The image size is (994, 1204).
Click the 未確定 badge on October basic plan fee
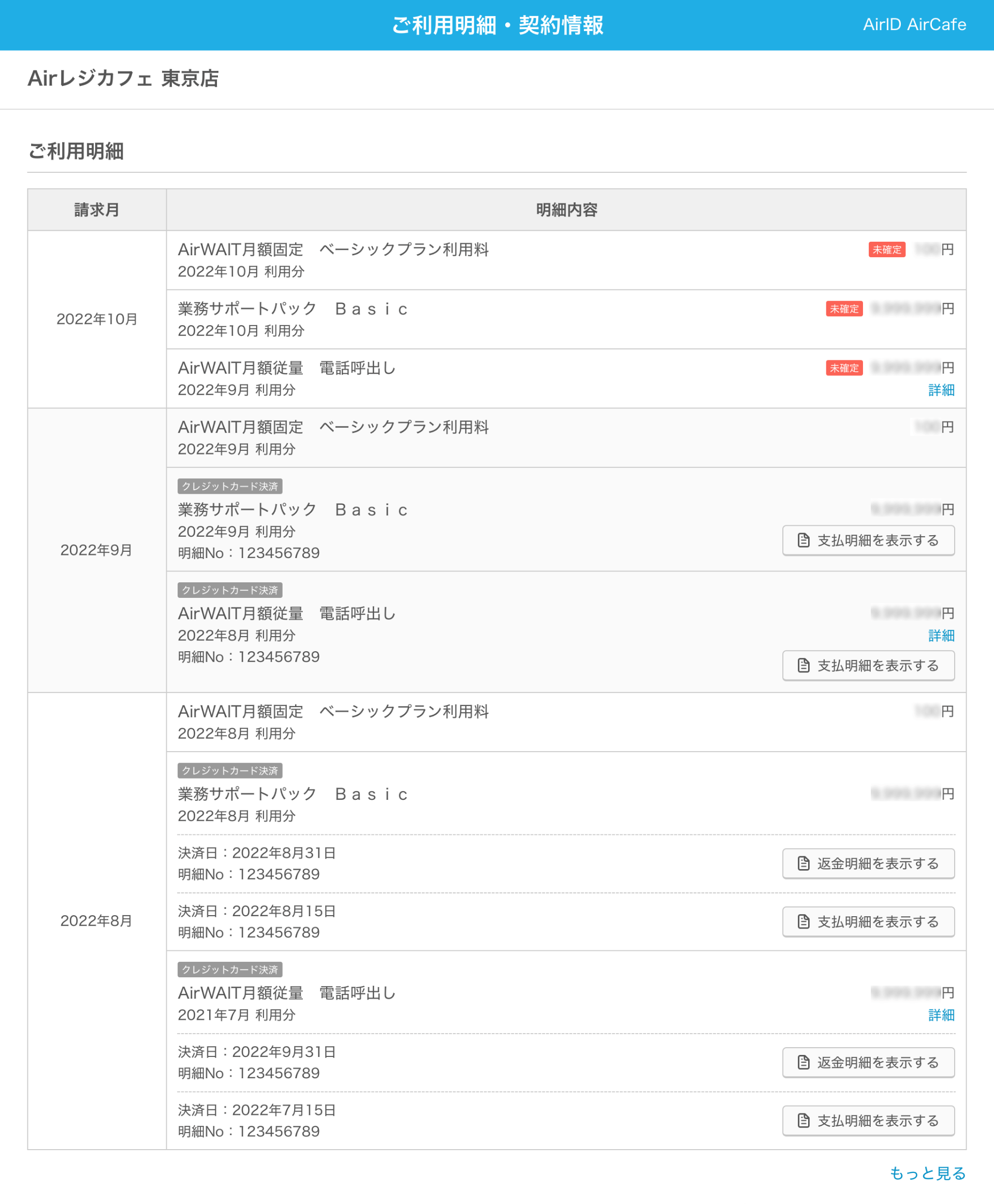tap(887, 249)
